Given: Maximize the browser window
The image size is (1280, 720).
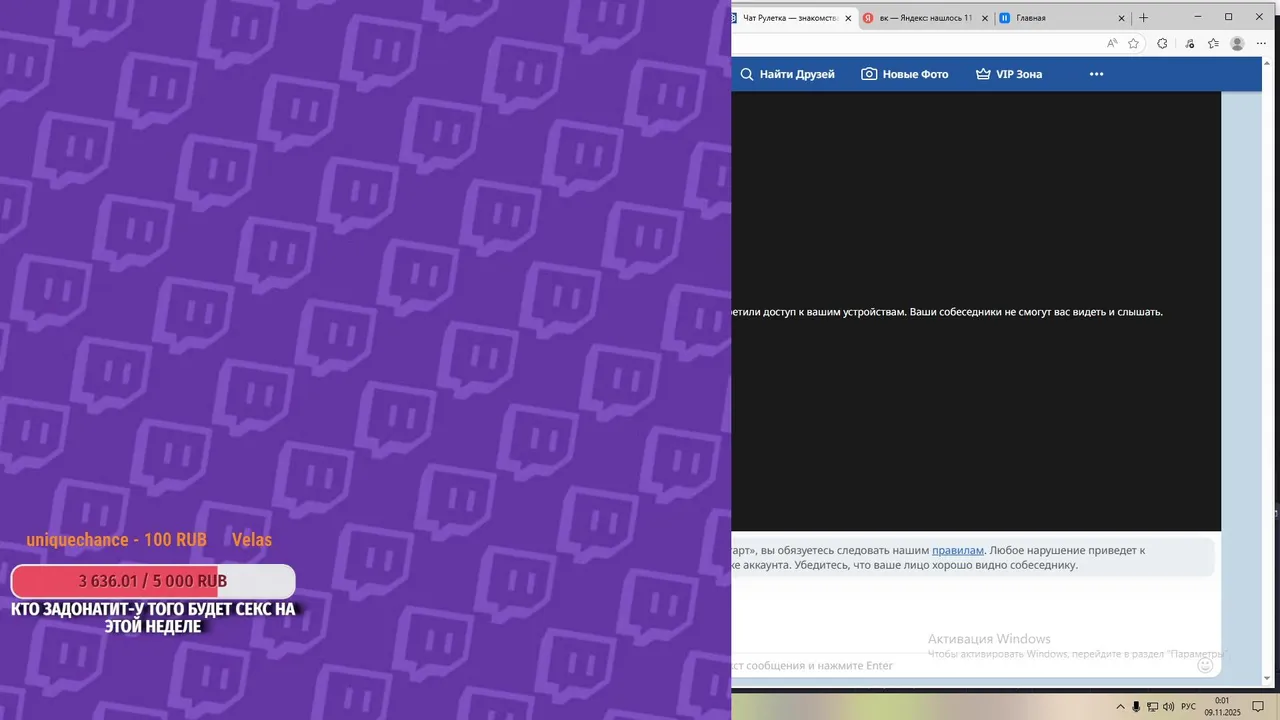Looking at the screenshot, I should tap(1229, 17).
